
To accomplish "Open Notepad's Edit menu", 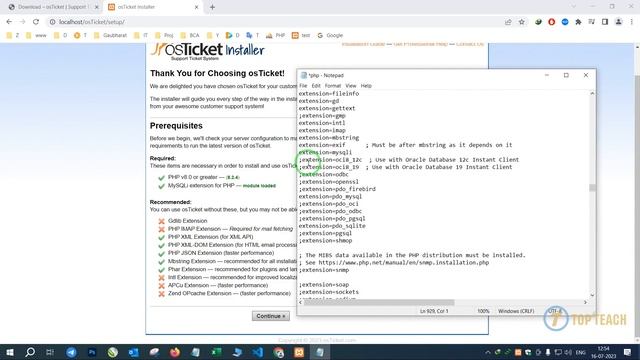I will (x=316, y=86).
